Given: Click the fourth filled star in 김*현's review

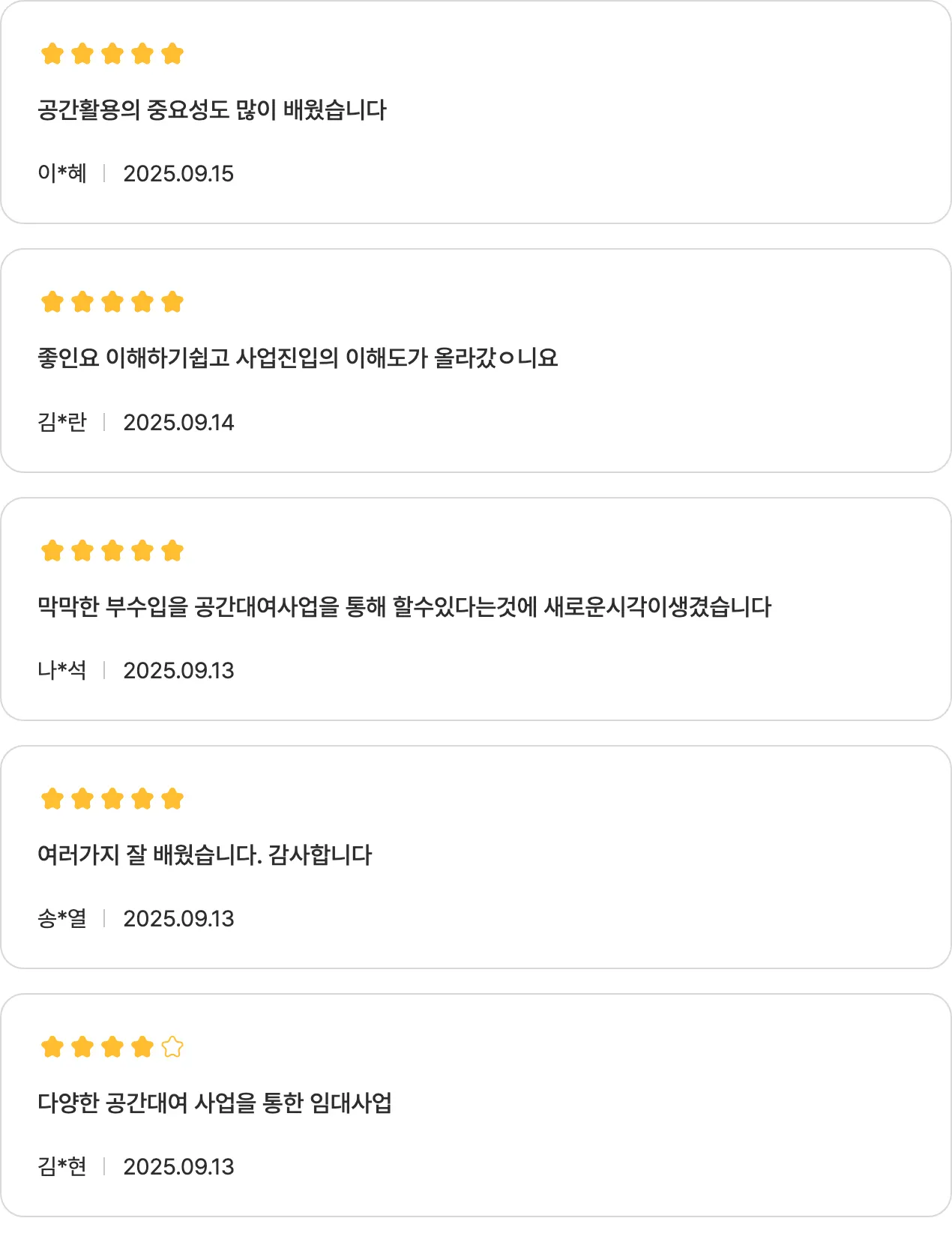Looking at the screenshot, I should [x=142, y=1046].
